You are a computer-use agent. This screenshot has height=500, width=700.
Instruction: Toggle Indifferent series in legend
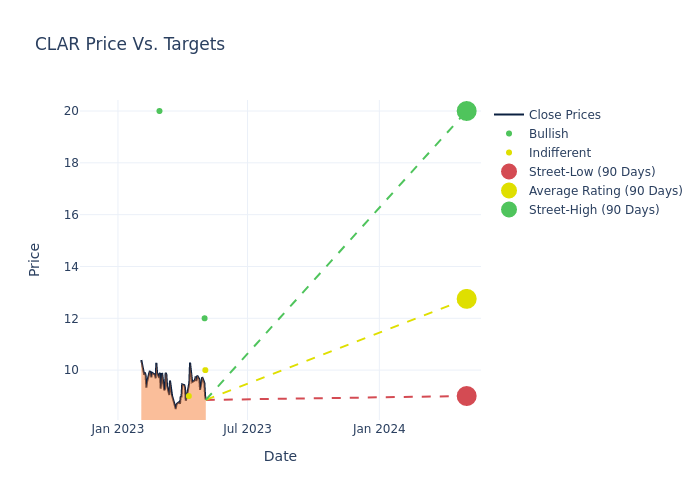pyautogui.click(x=559, y=153)
